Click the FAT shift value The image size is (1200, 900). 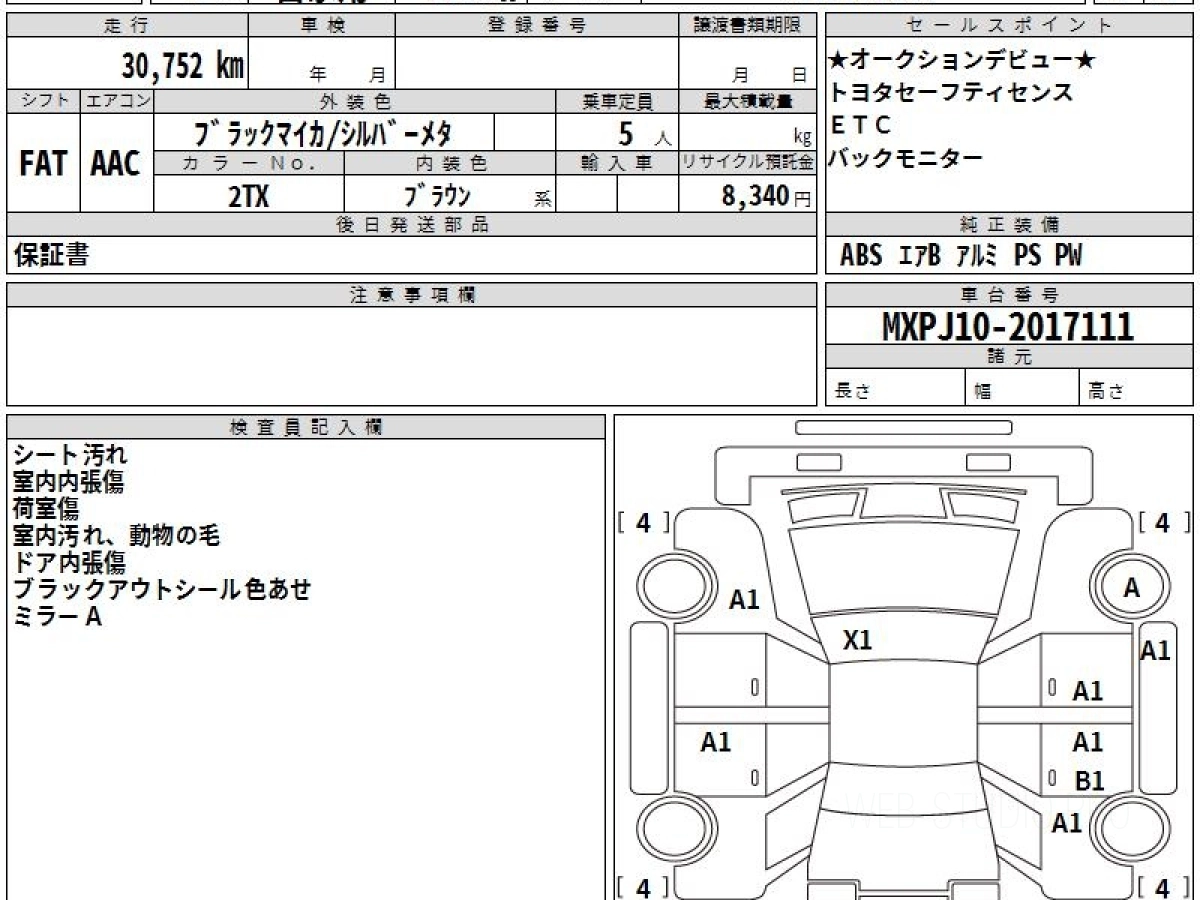click(x=43, y=163)
